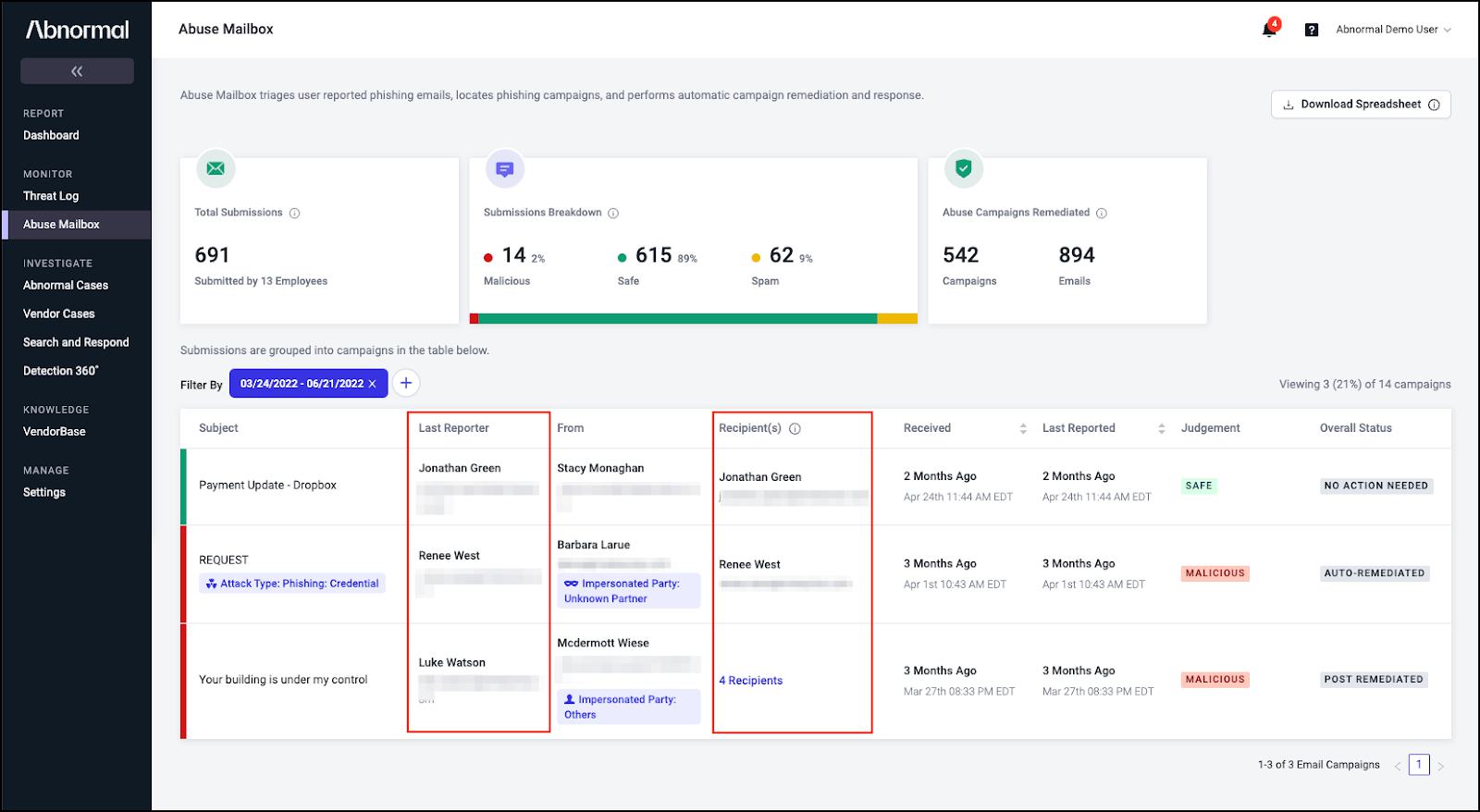The height and width of the screenshot is (812, 1480).
Task: Open the 4 Recipients link
Action: [751, 681]
